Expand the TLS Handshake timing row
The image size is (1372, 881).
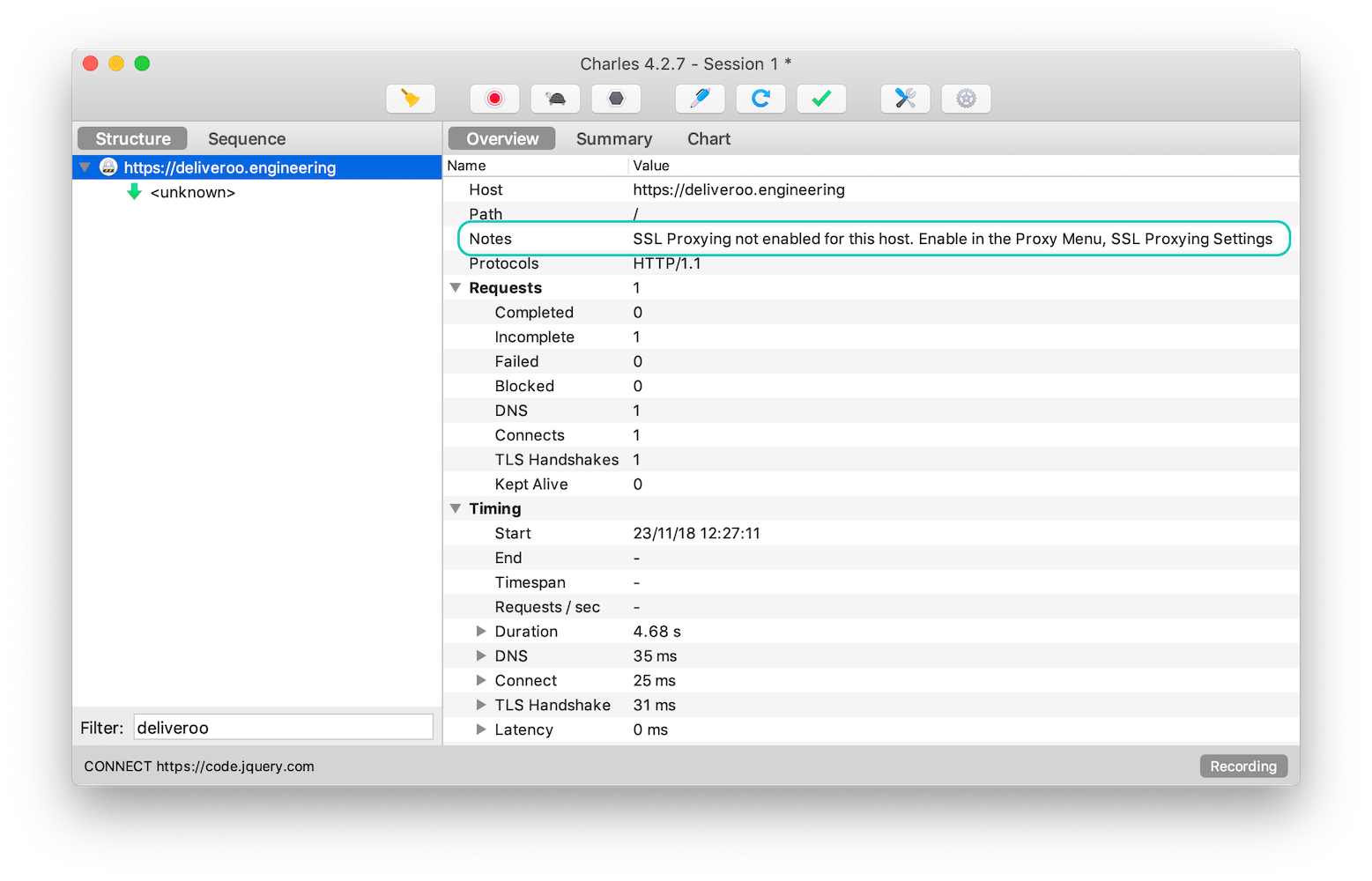[481, 705]
